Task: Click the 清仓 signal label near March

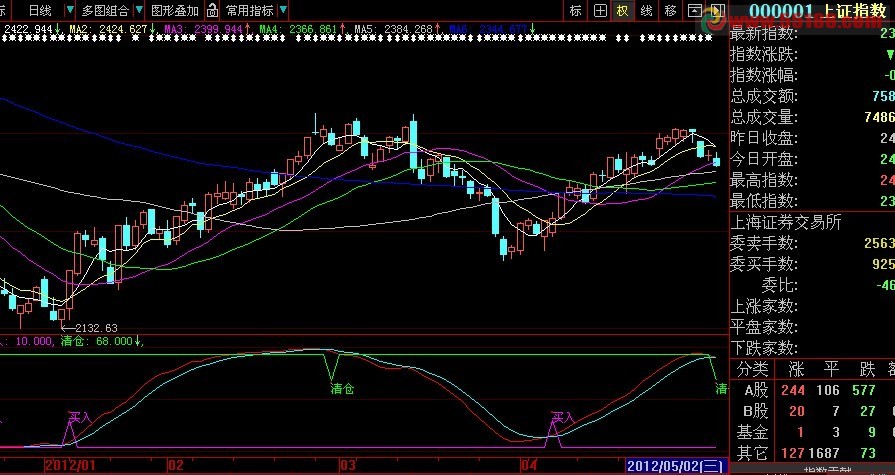Action: (342, 389)
